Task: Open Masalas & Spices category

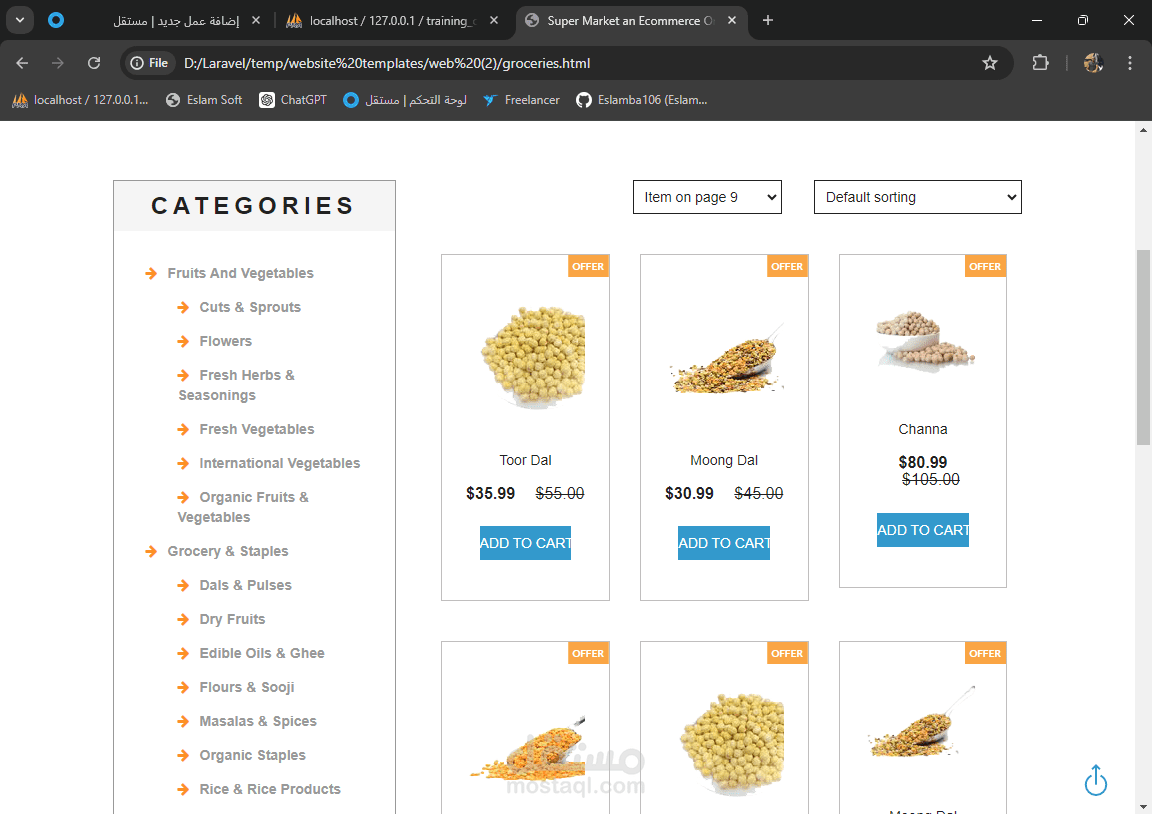Action: (258, 721)
